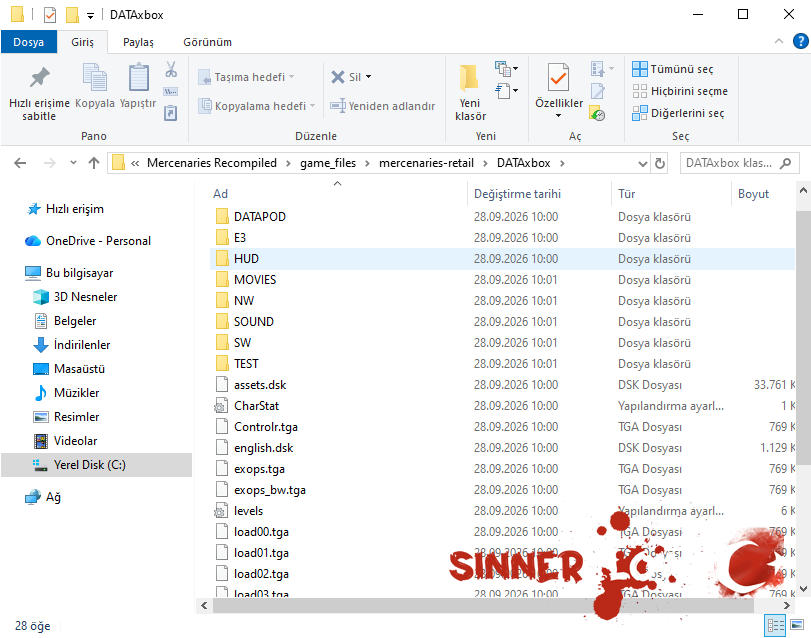This screenshot has width=811, height=638.
Task: Pin folder with Hızlı erişime sabitle
Action: pos(39,93)
